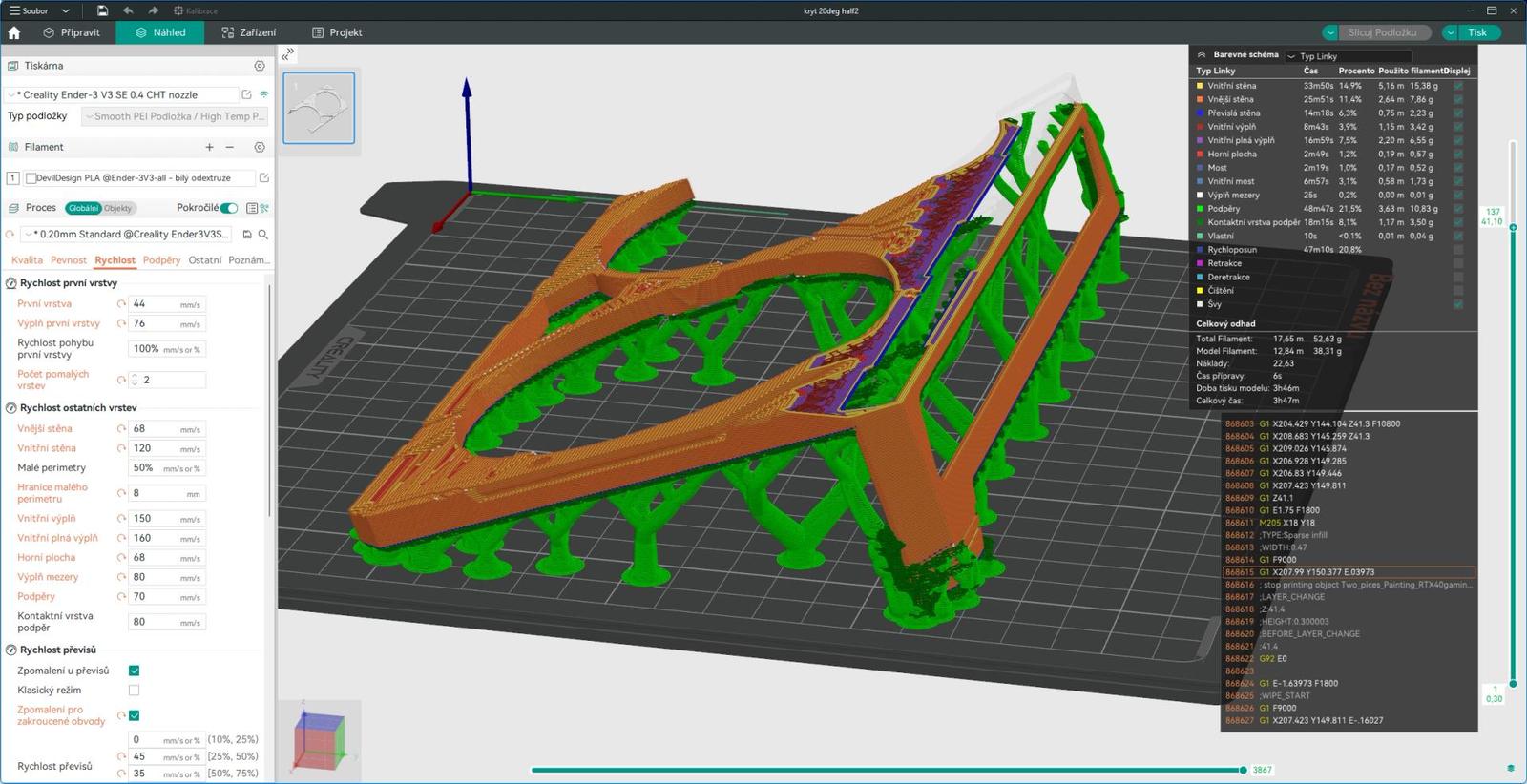The image size is (1527, 784).
Task: Remove a filament with the minus icon
Action: click(x=229, y=147)
